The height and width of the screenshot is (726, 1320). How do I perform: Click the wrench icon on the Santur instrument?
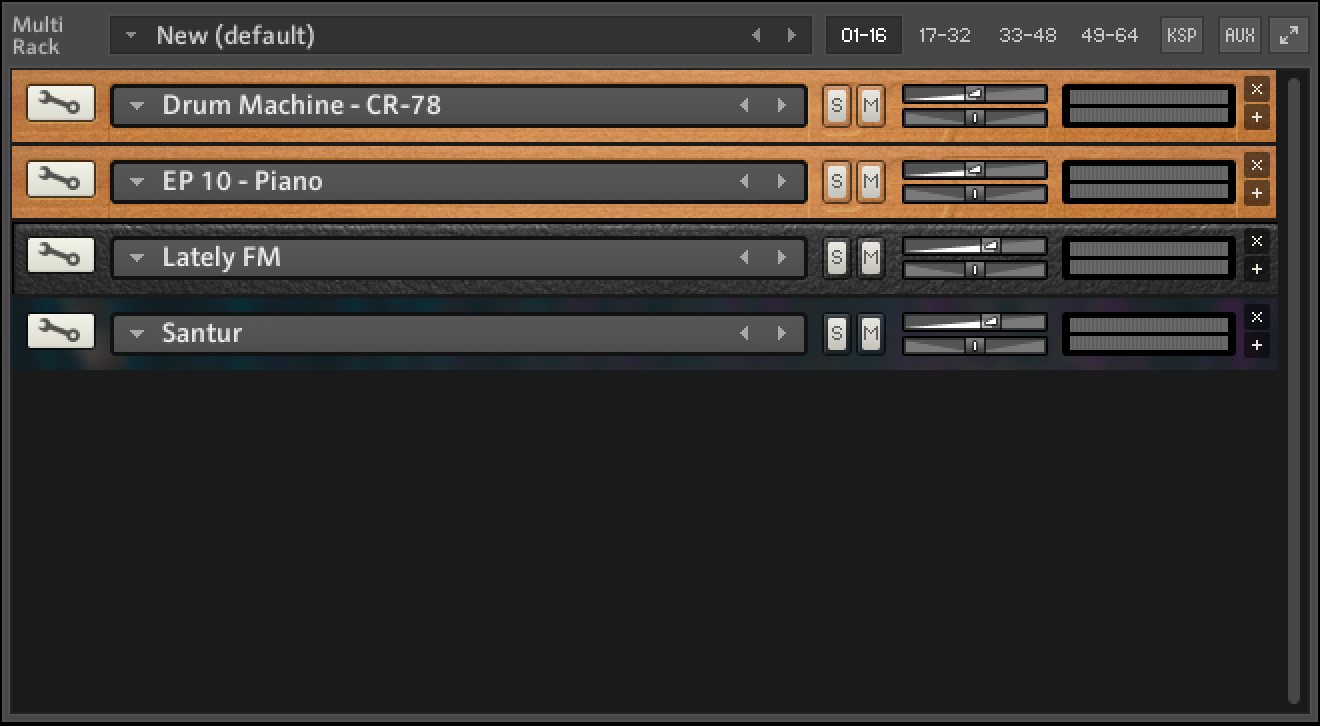60,331
